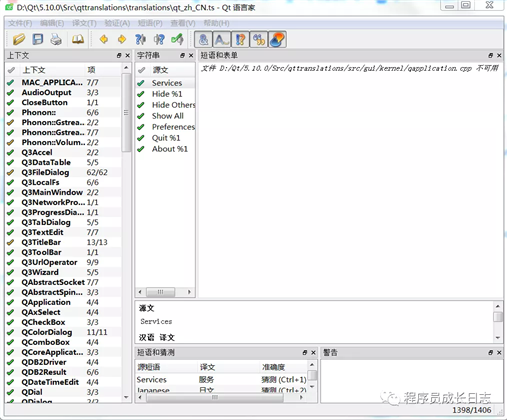The height and width of the screenshot is (420, 507).
Task: Open the 文件(F) menu
Action: [20, 23]
